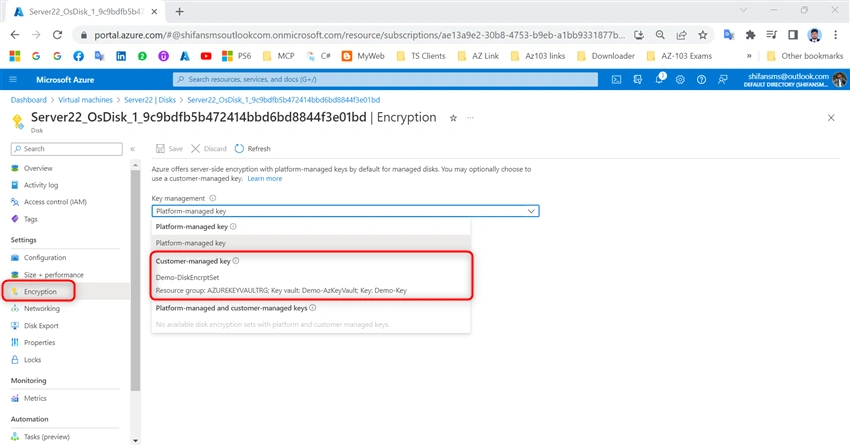Open Cloud Shell icon in Azure header

pos(616,80)
